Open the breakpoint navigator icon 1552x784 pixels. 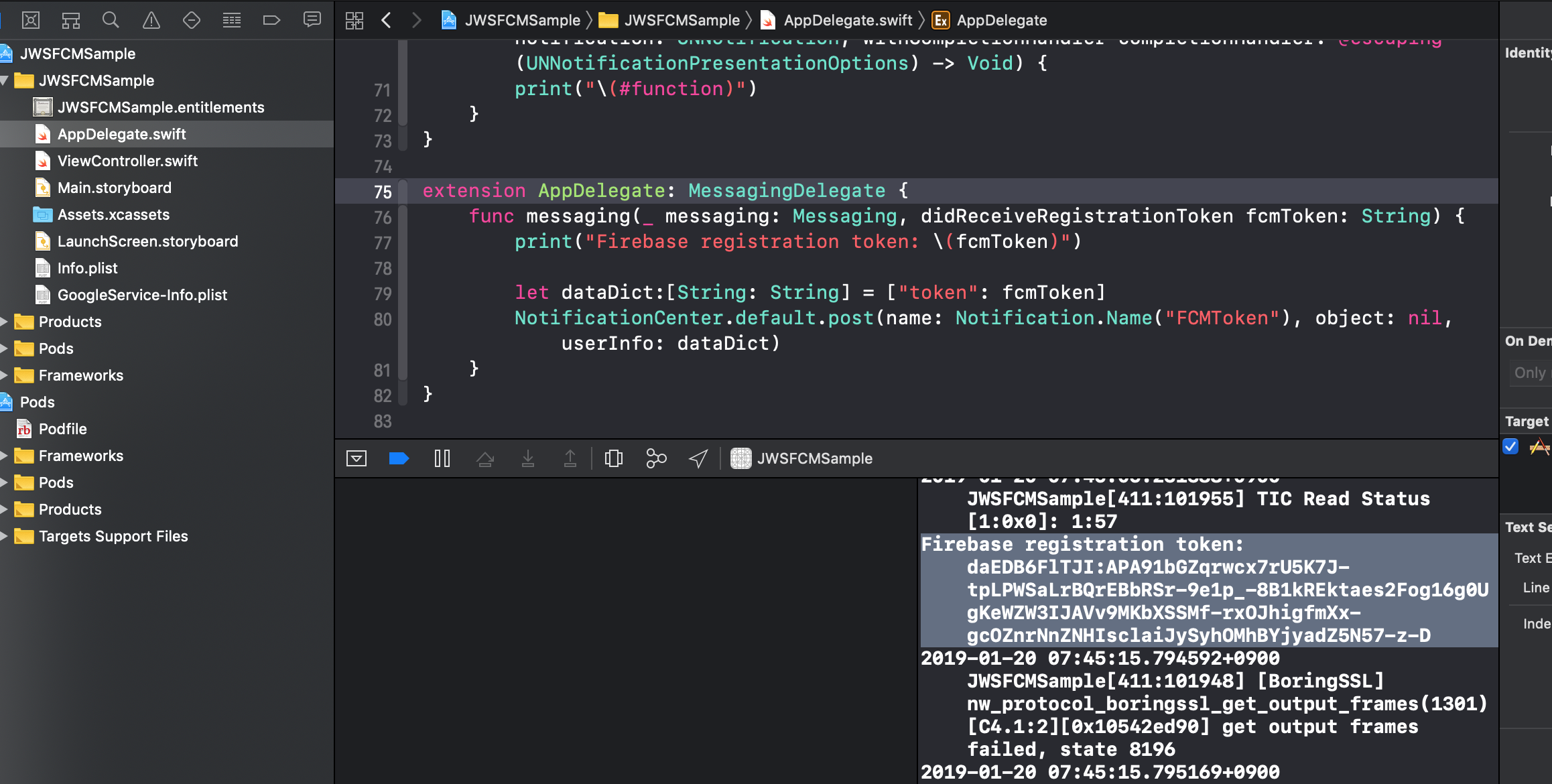click(271, 20)
